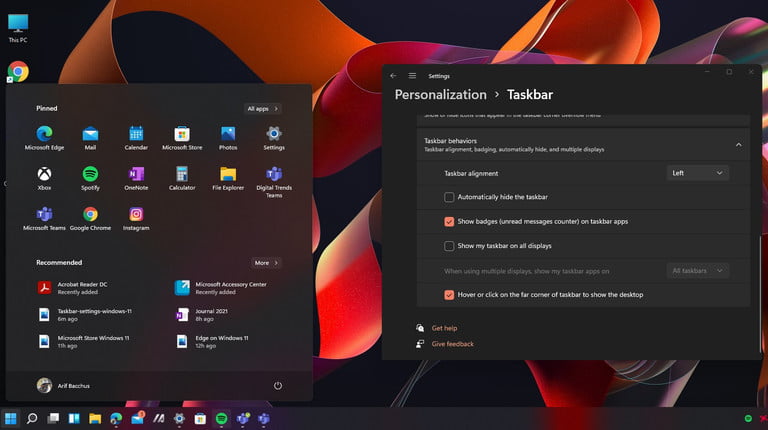Open Spotify from pinned apps
The image size is (768, 430).
90,178
